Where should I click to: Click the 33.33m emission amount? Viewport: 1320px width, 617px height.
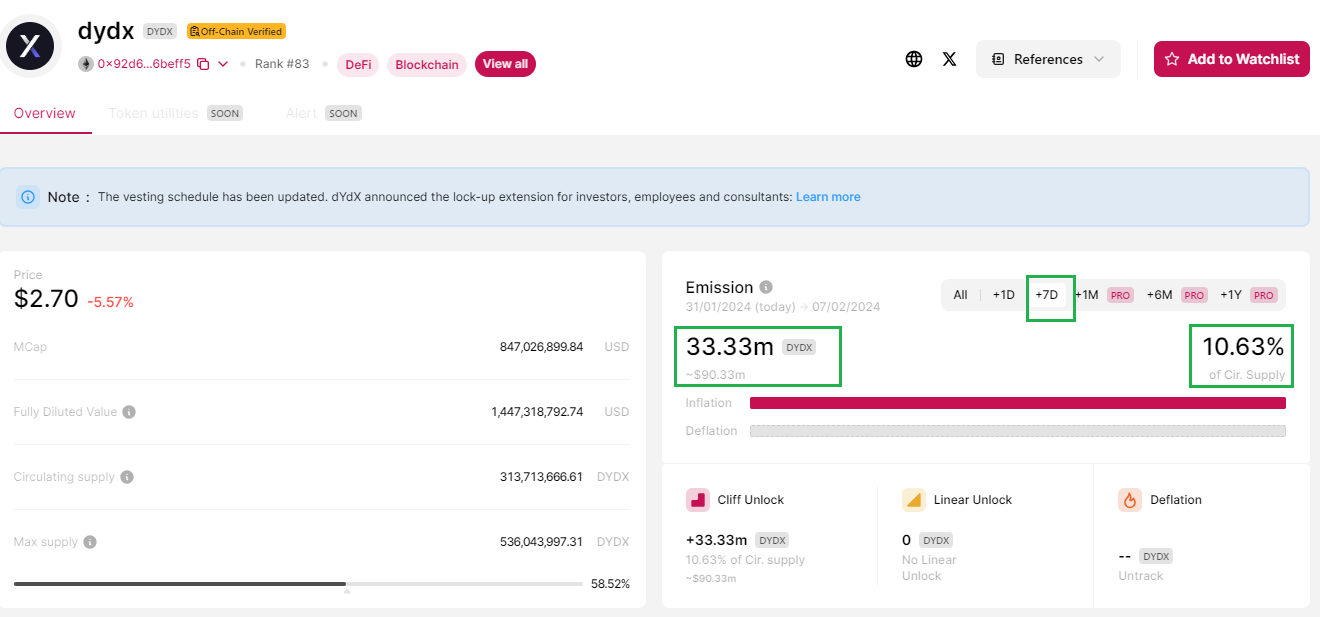click(730, 347)
